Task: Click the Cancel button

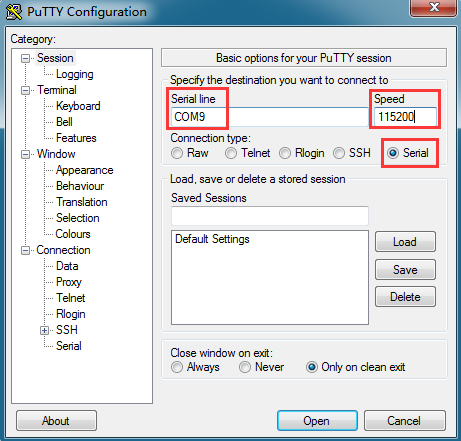Action: pyautogui.click(x=405, y=421)
